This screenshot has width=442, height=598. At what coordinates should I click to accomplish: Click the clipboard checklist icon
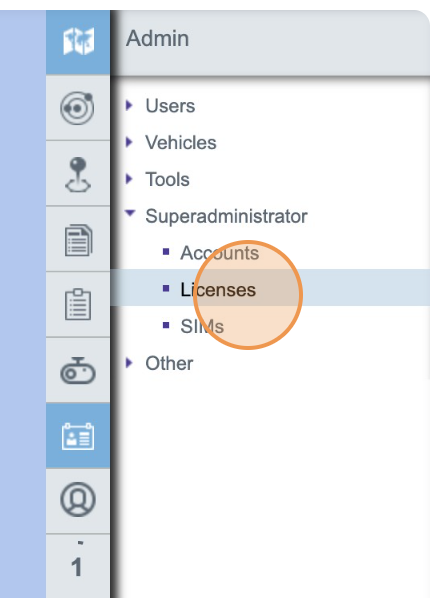pyautogui.click(x=78, y=304)
